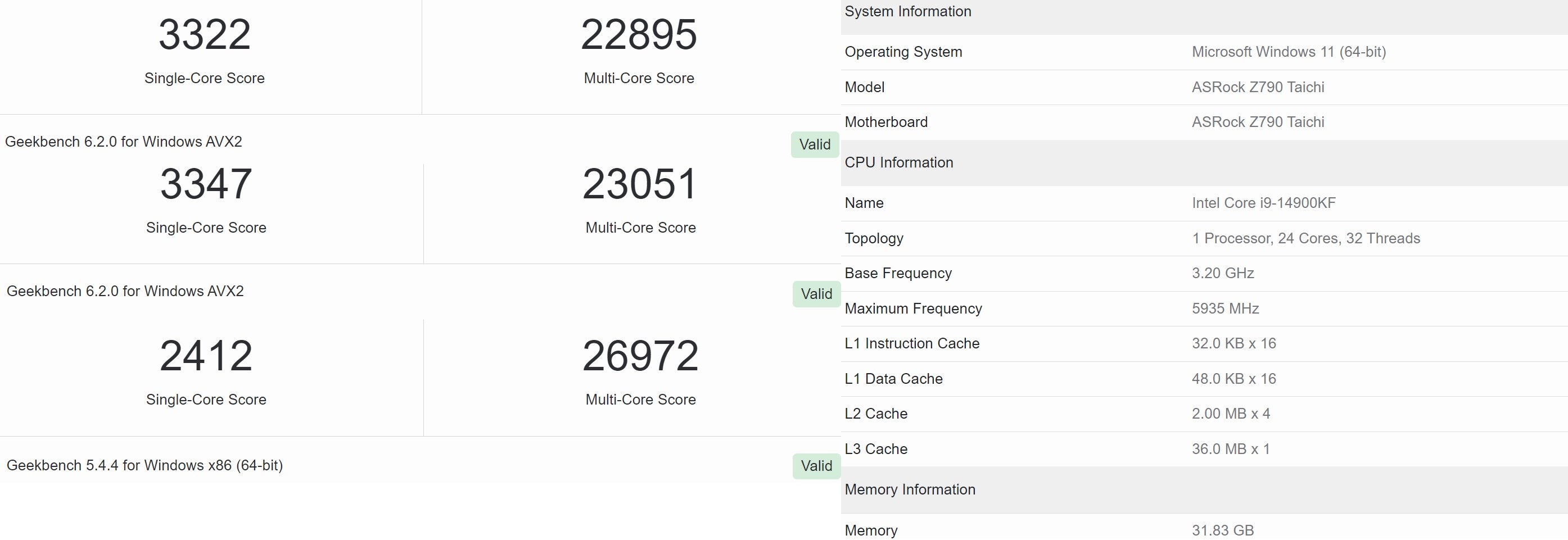
Task: Click the 1 Processor, 24 Cores, 32 Threads value
Action: click(1305, 238)
